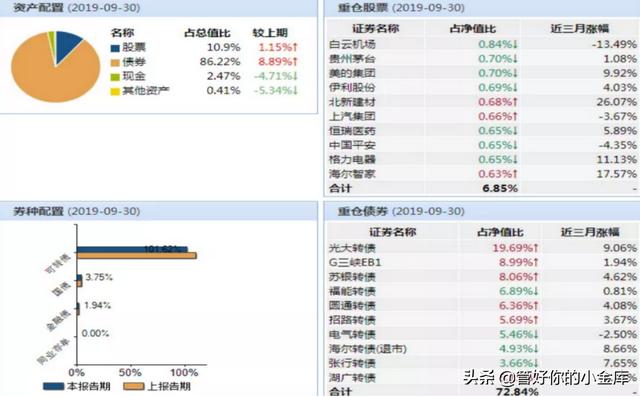Click the 格力电器 stock name

(x=352, y=160)
